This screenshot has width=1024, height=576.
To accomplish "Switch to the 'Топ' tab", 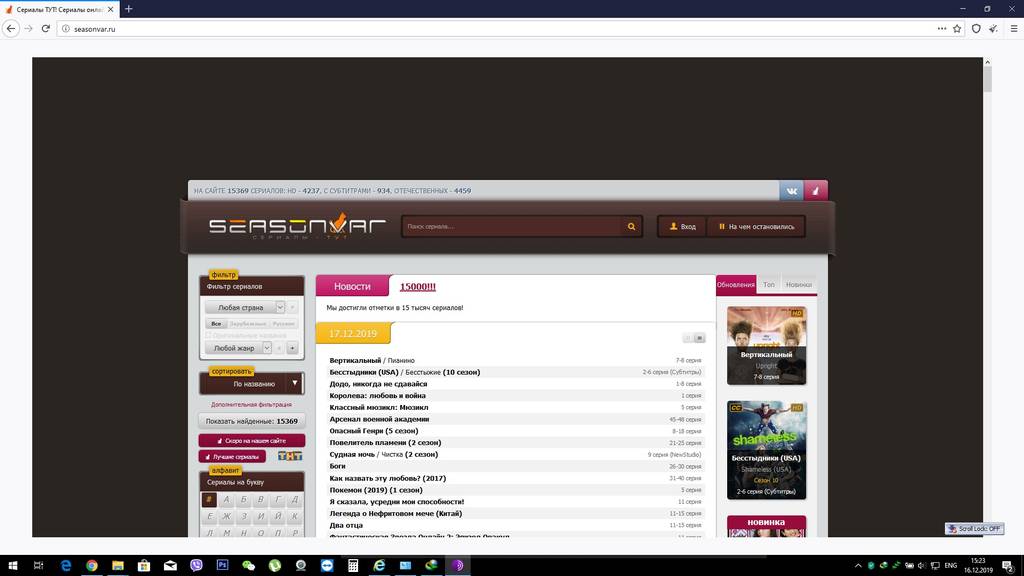I will tap(769, 285).
